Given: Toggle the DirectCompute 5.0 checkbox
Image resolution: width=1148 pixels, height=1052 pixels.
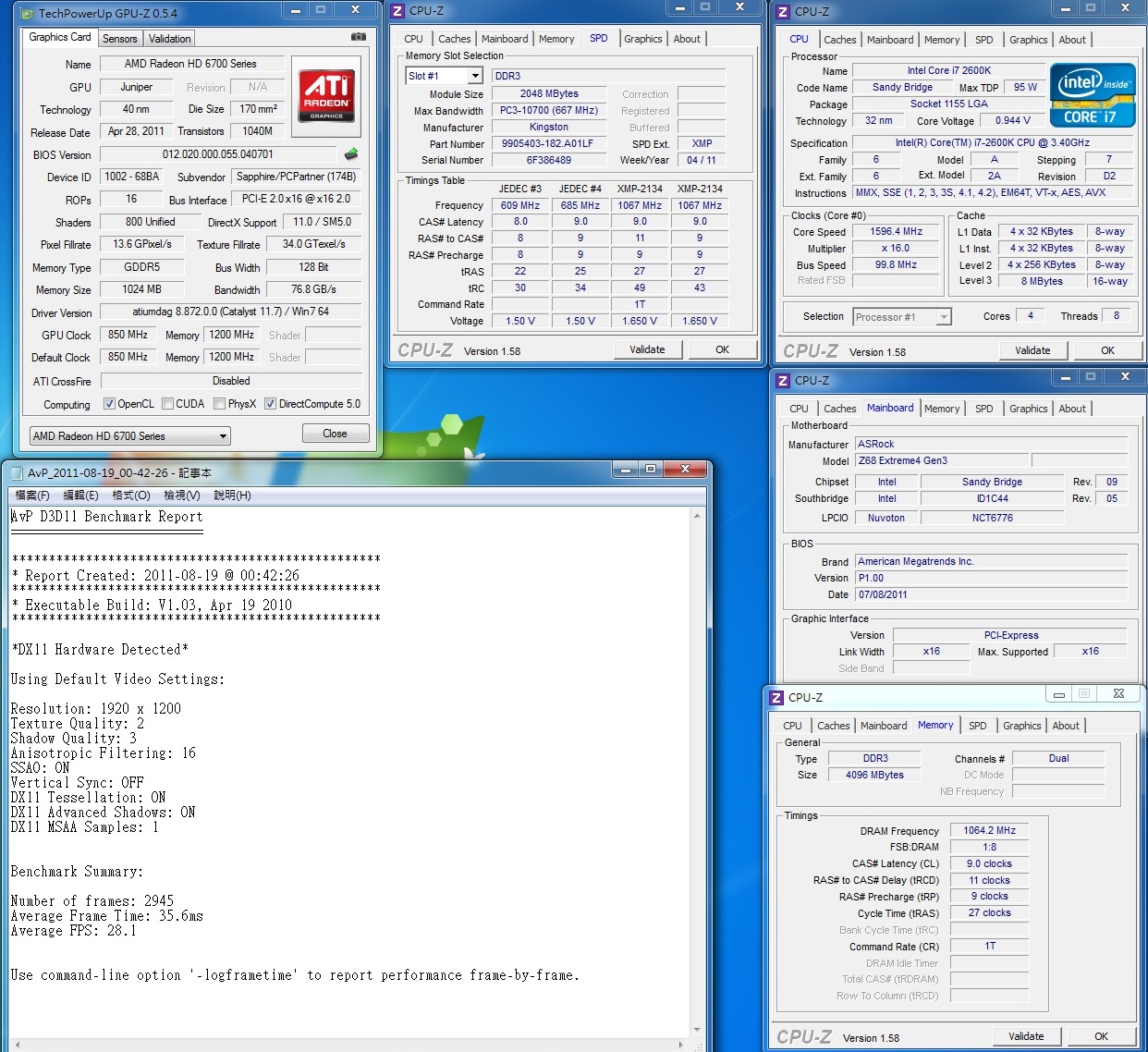Looking at the screenshot, I should (270, 404).
